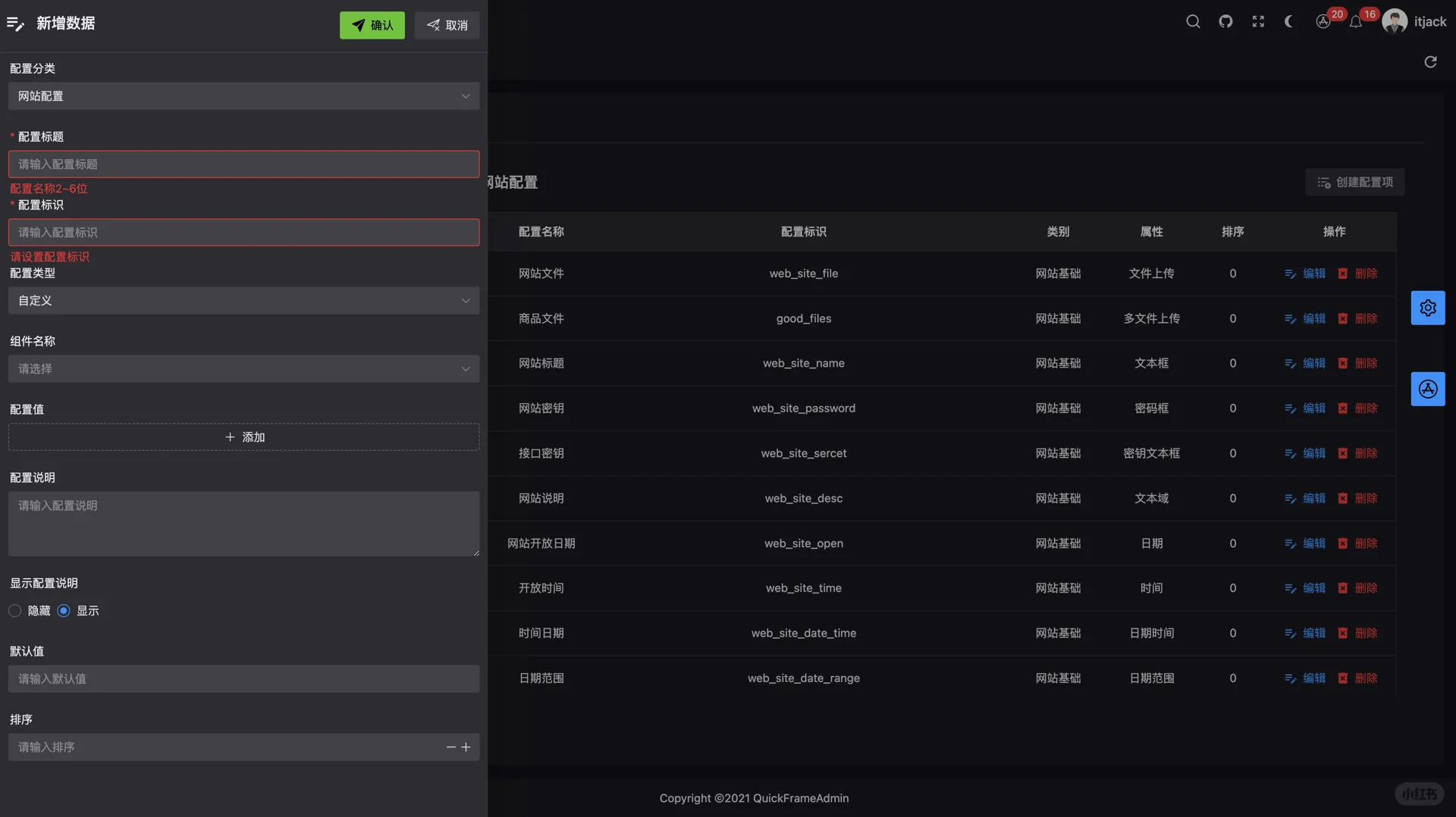Open the notifications bell icon
This screenshot has height=817, width=1456.
click(1356, 22)
